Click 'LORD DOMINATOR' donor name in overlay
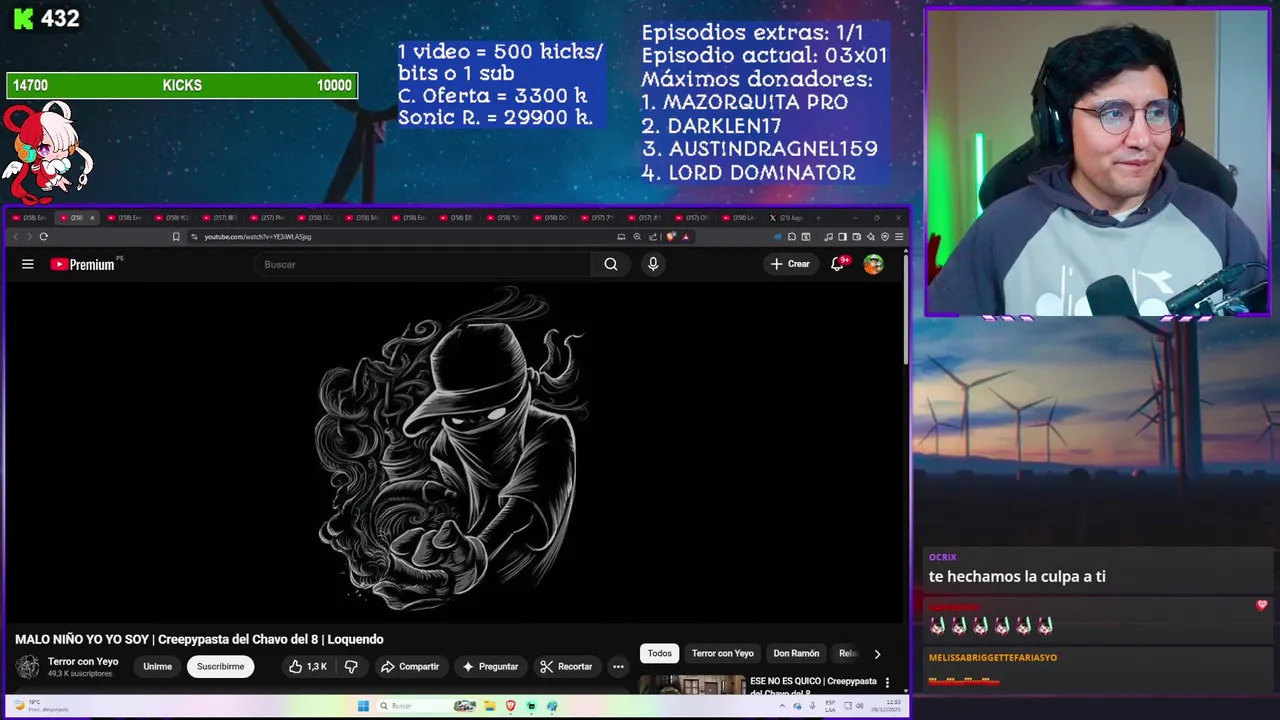 (x=762, y=173)
